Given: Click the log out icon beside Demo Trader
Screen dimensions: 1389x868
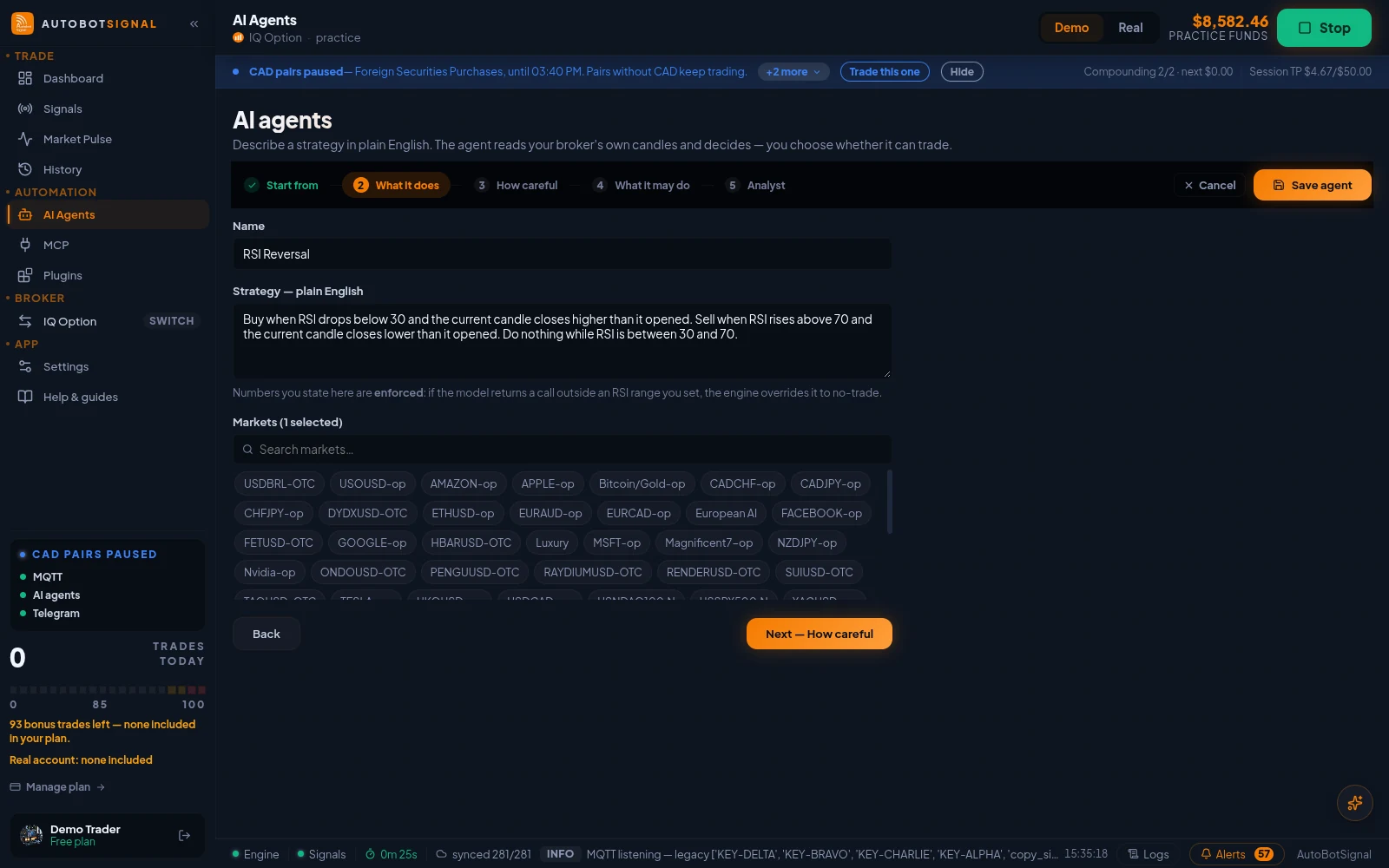Looking at the screenshot, I should [184, 835].
